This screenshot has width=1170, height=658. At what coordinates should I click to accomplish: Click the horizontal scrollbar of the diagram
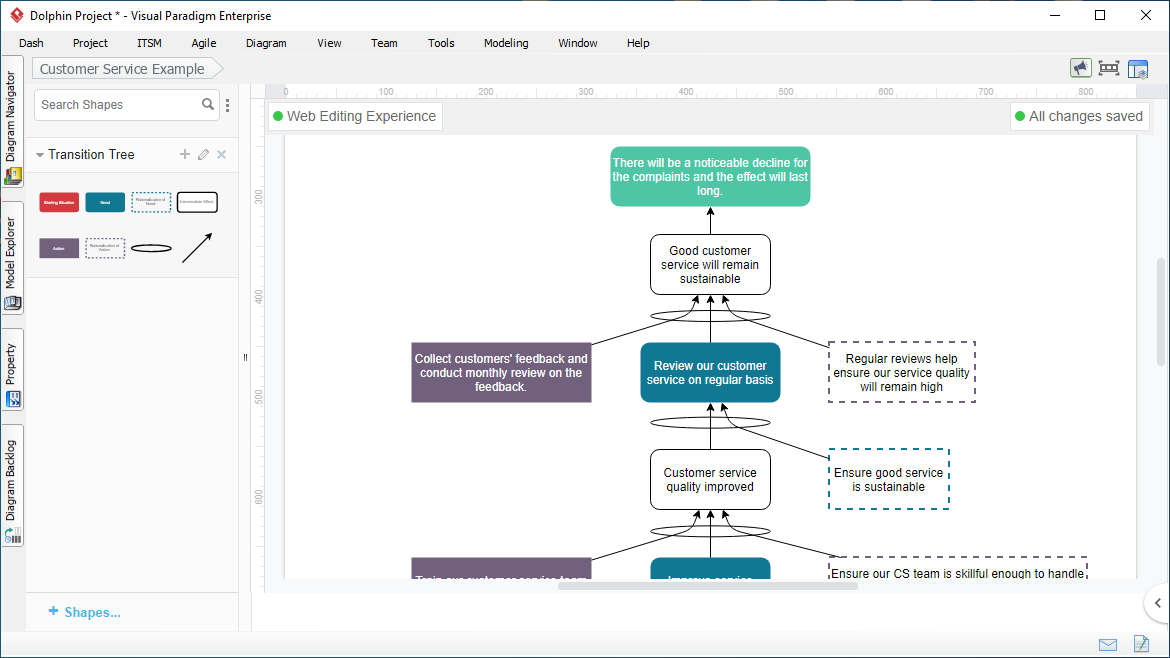coord(707,586)
